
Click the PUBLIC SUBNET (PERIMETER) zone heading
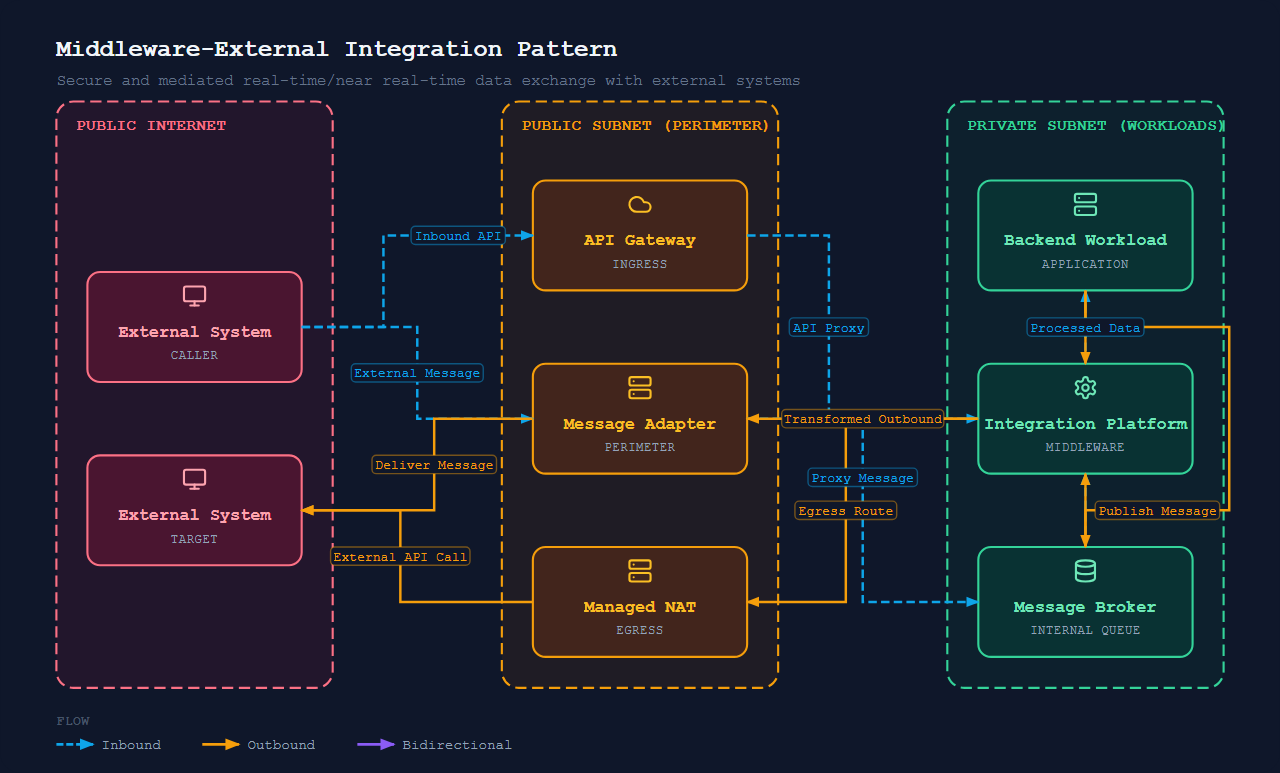pos(646,126)
